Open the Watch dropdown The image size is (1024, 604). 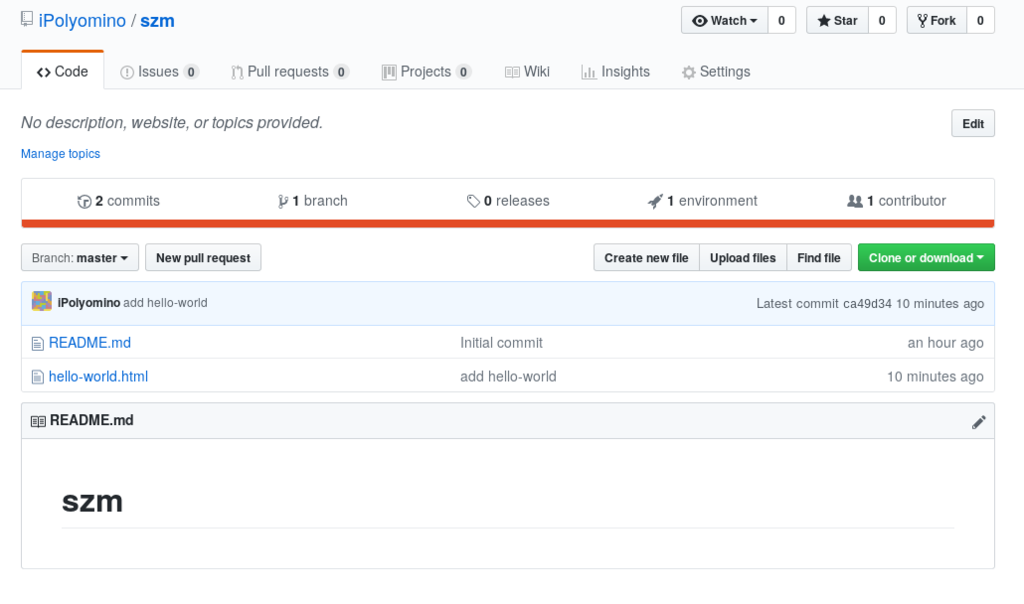725,20
